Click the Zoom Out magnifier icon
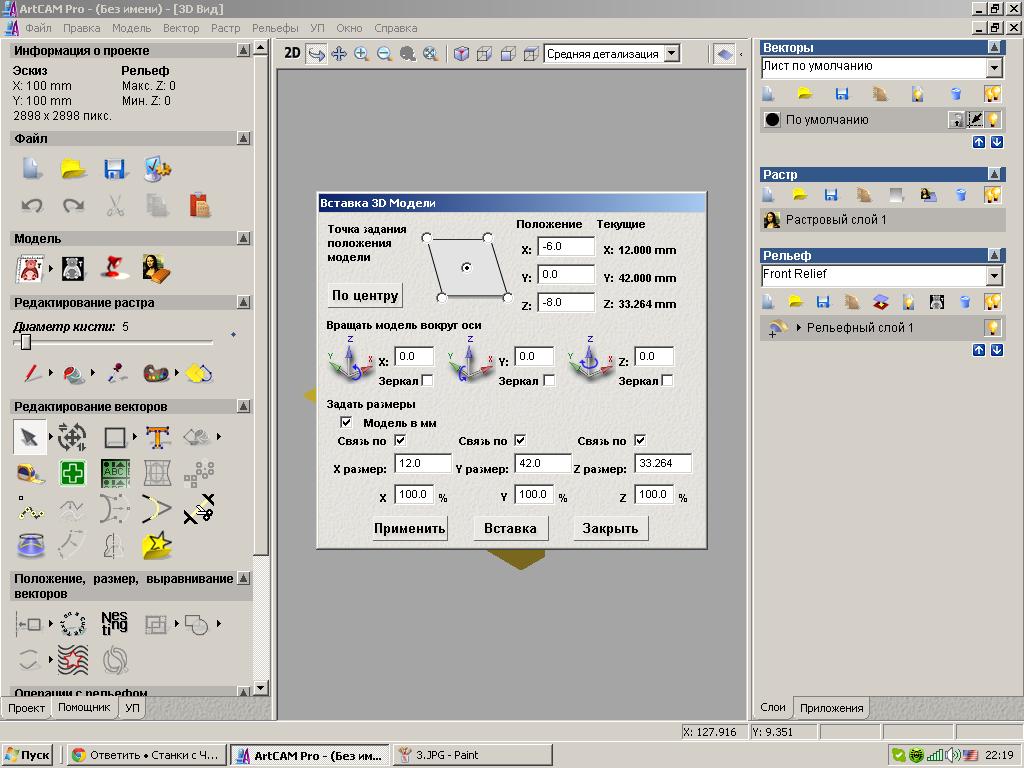The height and width of the screenshot is (768, 1024). [385, 54]
